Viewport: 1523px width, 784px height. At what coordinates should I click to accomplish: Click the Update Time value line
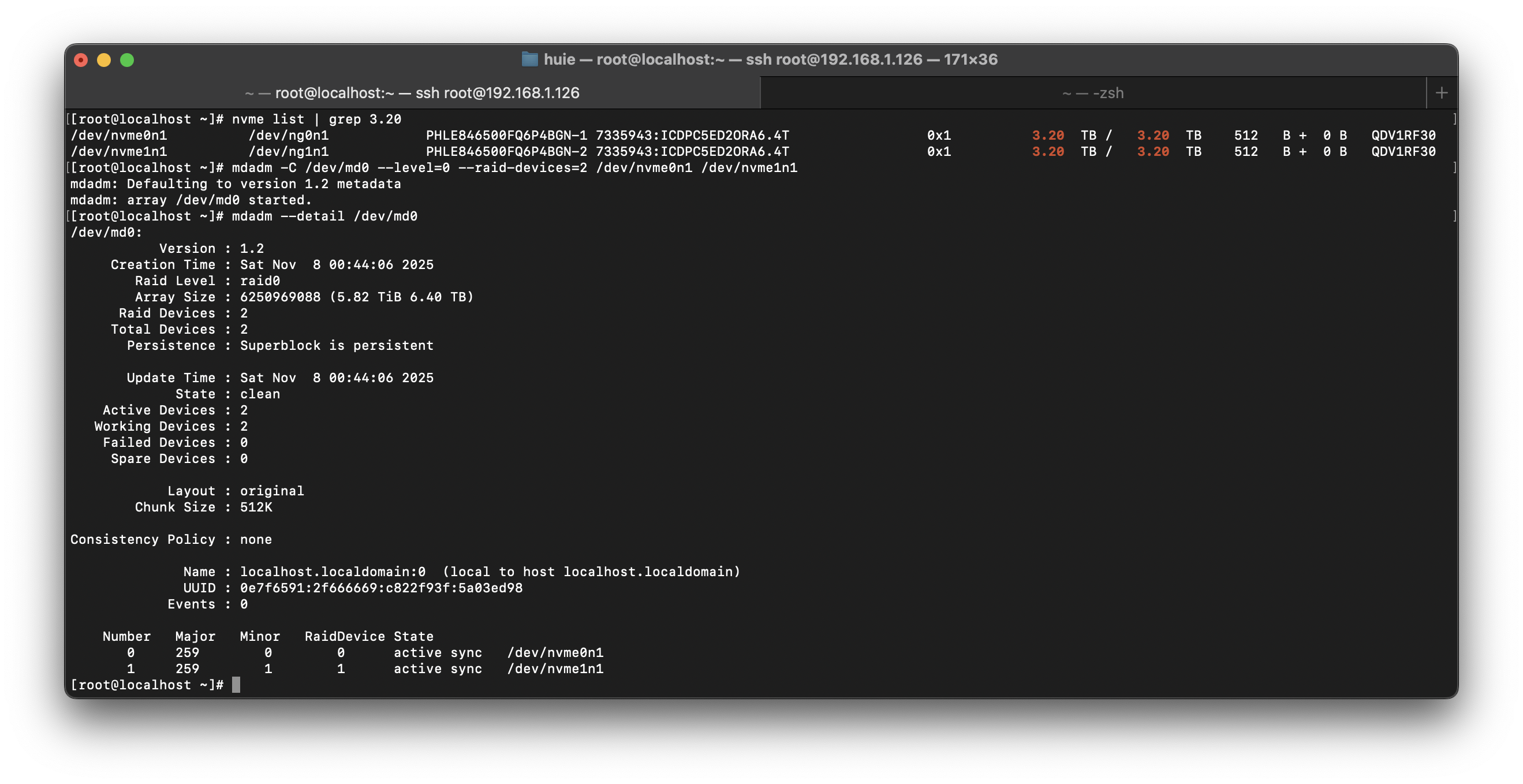pyautogui.click(x=337, y=378)
